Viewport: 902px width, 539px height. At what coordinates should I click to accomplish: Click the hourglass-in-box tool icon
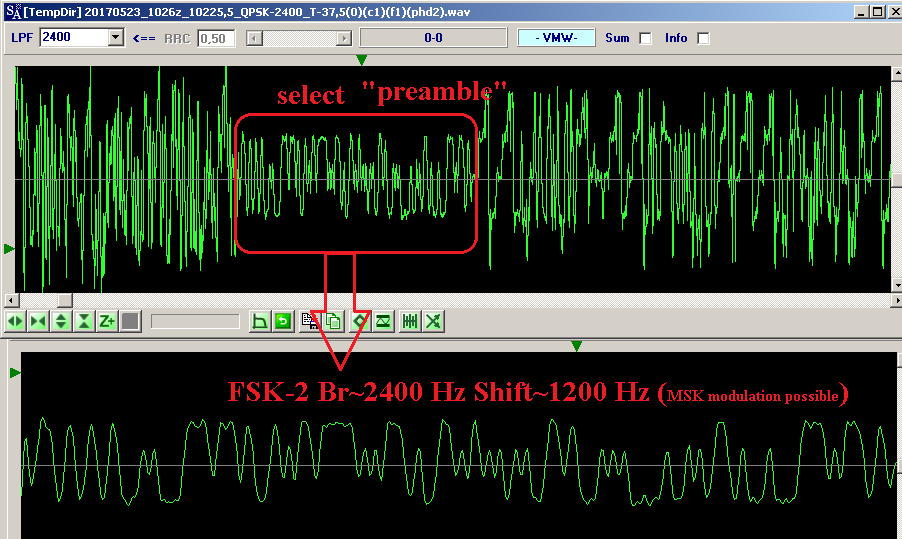(383, 321)
